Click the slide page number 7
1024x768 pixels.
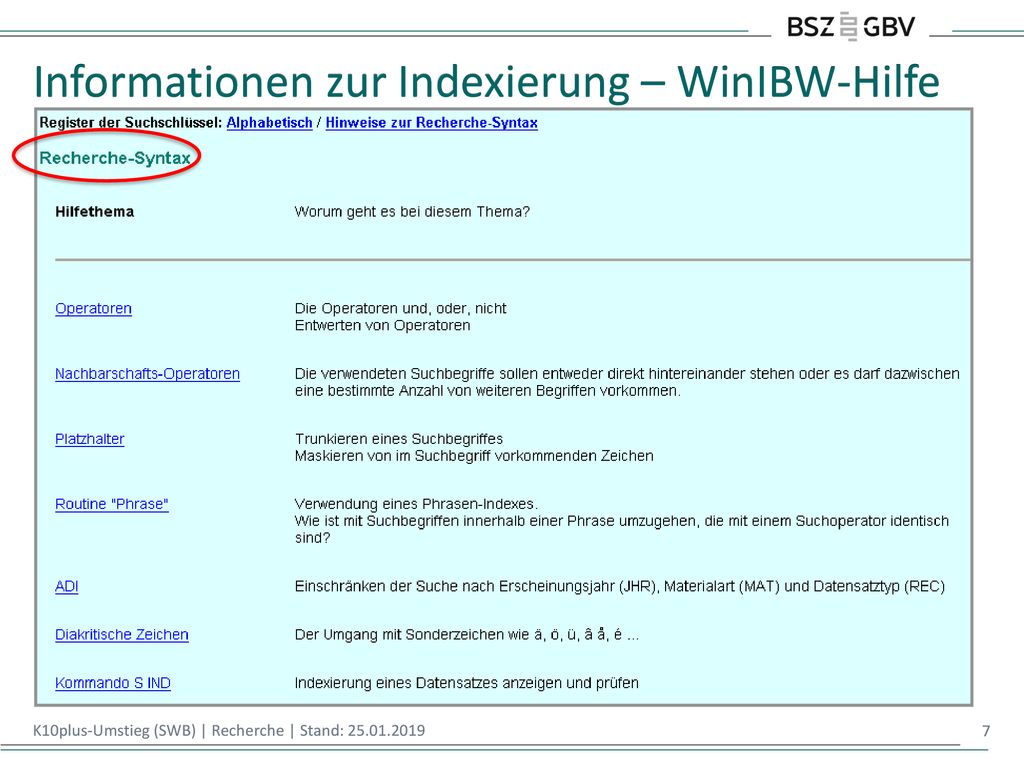[x=986, y=731]
